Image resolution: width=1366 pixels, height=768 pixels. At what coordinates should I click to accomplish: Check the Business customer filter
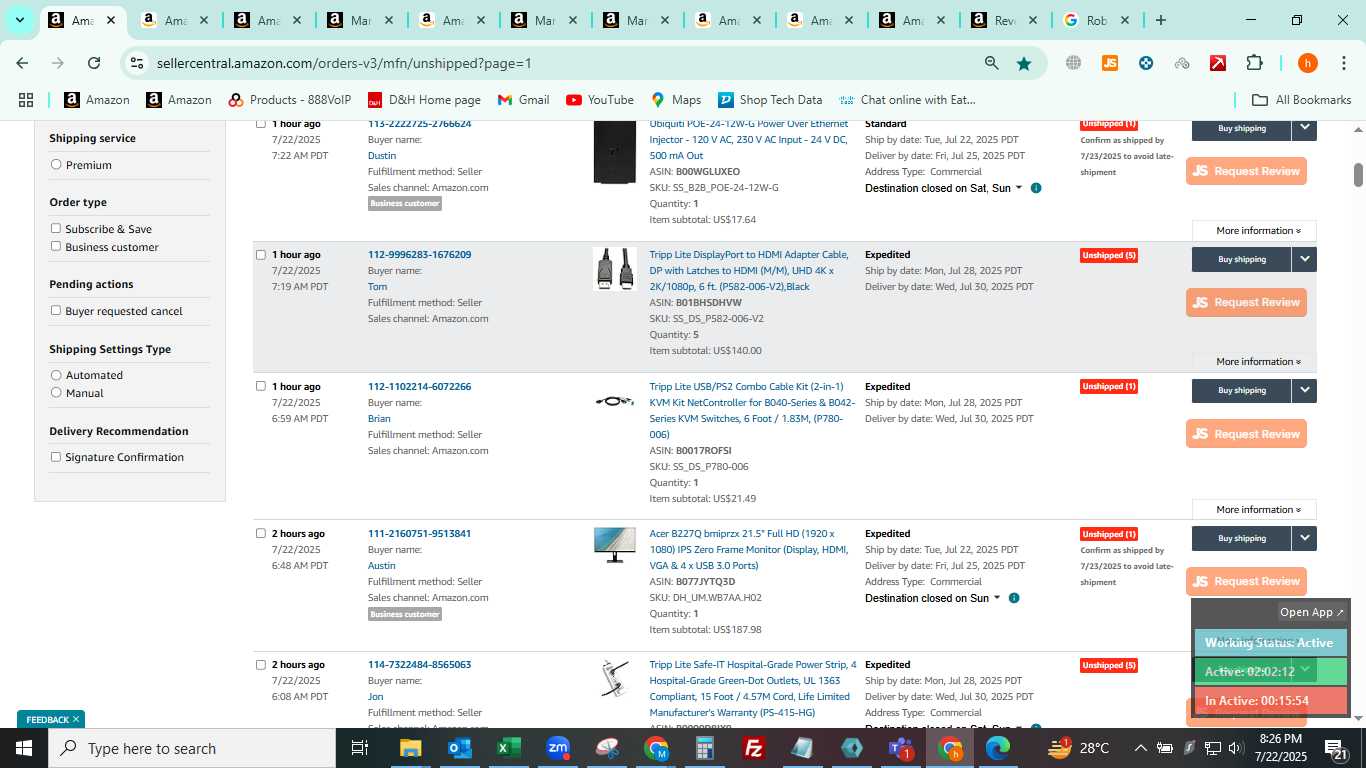coord(56,247)
